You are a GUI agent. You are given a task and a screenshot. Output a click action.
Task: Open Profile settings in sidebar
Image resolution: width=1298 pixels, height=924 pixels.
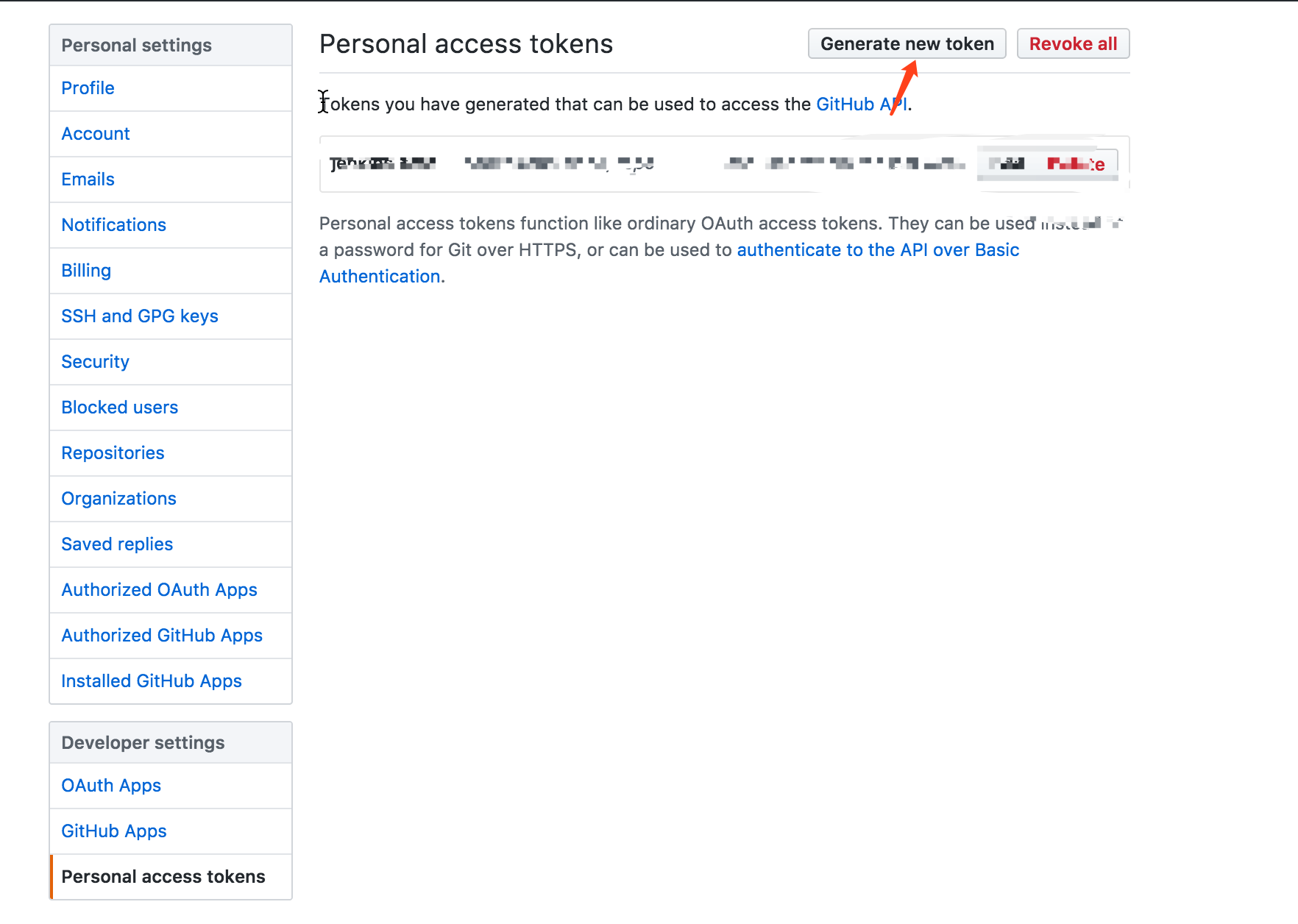click(x=88, y=88)
